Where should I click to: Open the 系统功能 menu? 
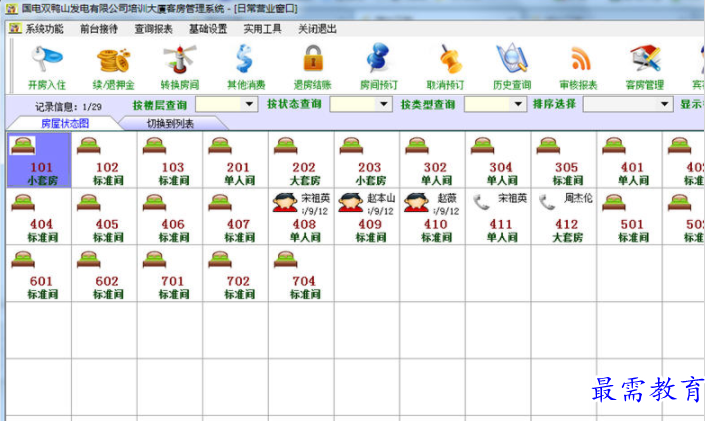(x=44, y=29)
